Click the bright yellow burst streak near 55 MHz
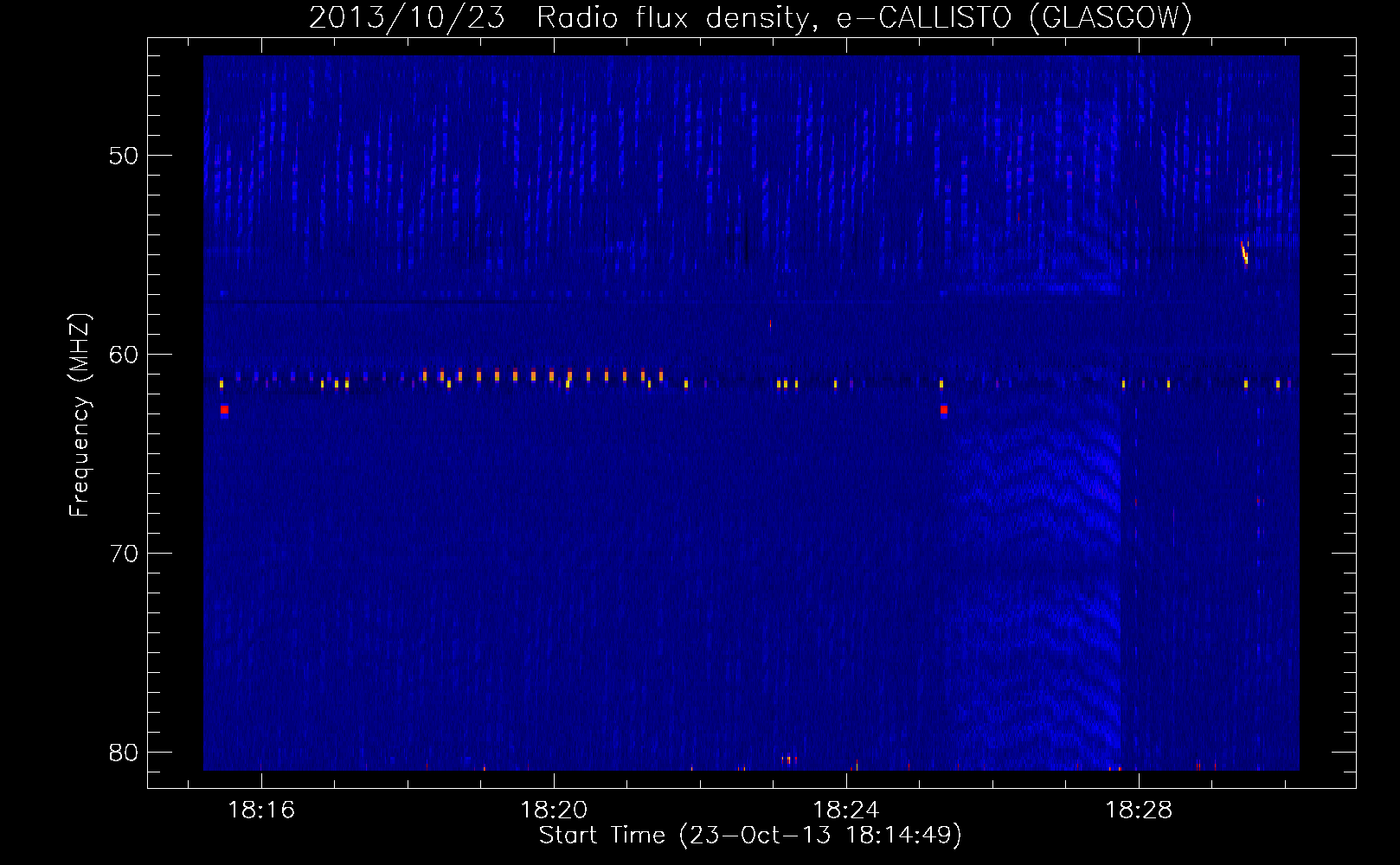Viewport: 1400px width, 865px height. tap(1244, 253)
